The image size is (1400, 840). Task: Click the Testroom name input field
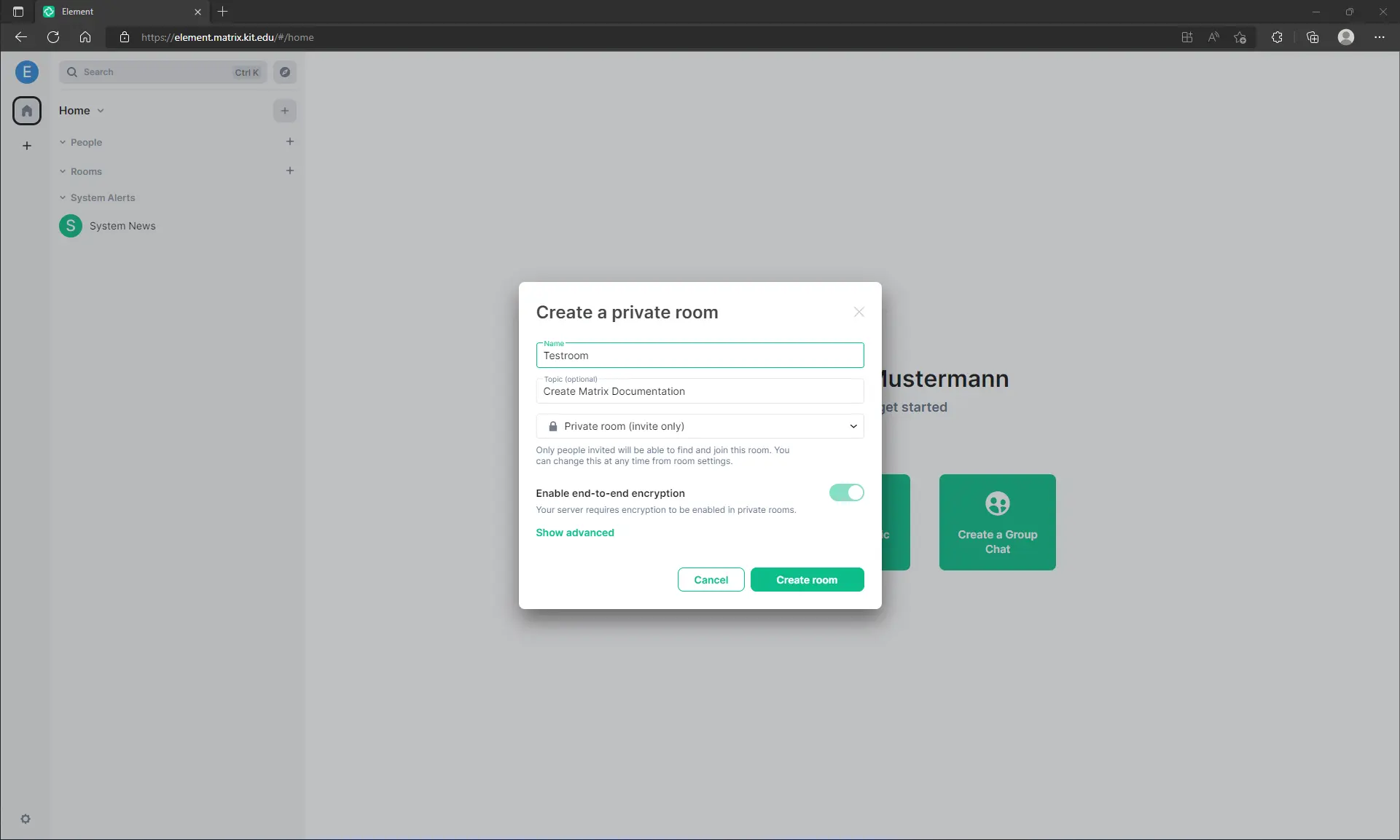699,356
